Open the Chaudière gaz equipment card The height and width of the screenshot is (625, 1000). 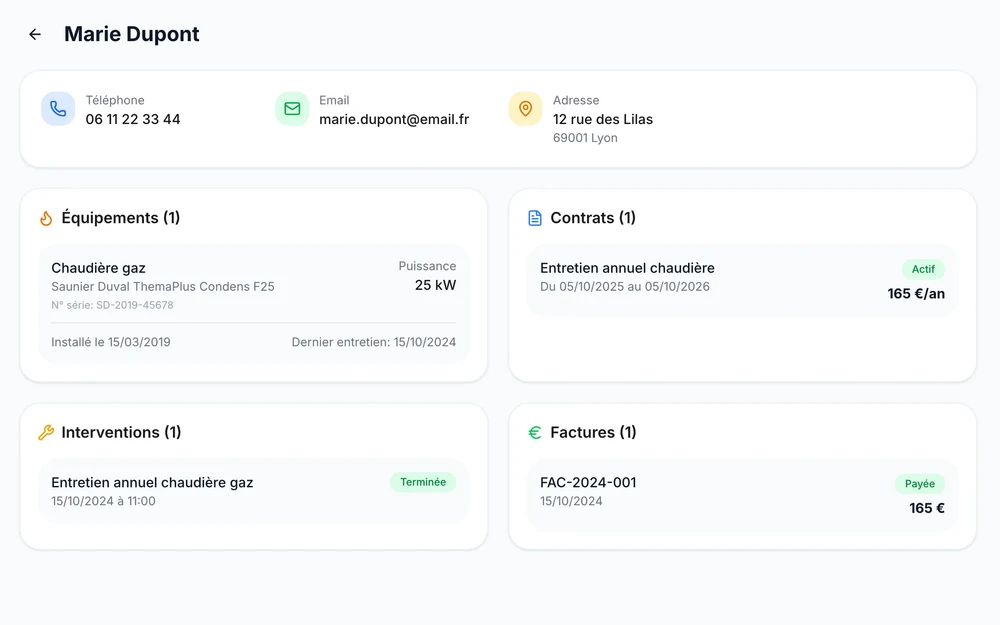pos(254,304)
